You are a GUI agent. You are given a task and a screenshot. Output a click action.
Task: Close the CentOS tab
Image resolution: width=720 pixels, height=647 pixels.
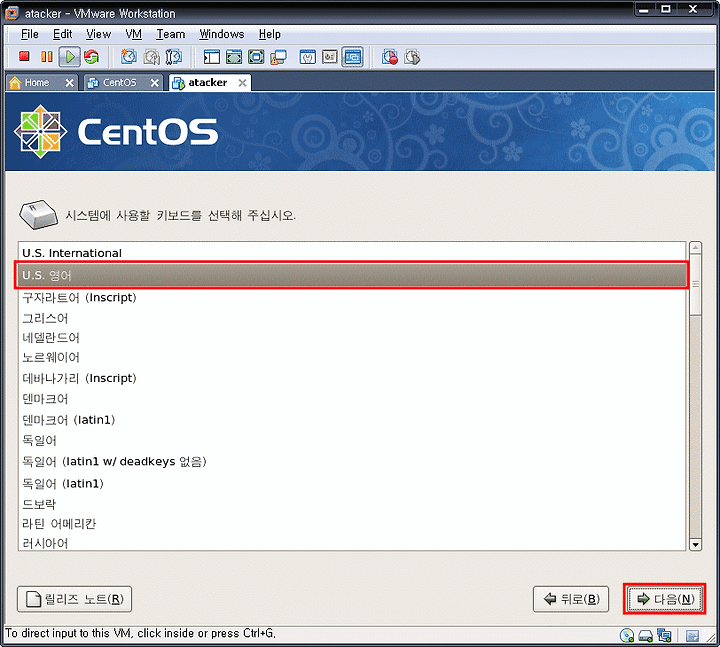tap(155, 83)
